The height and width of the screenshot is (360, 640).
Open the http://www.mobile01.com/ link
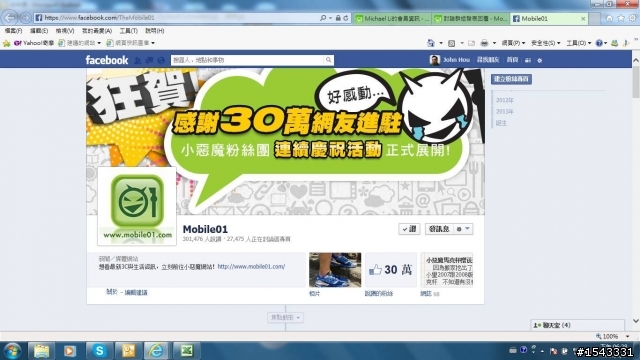tap(251, 267)
